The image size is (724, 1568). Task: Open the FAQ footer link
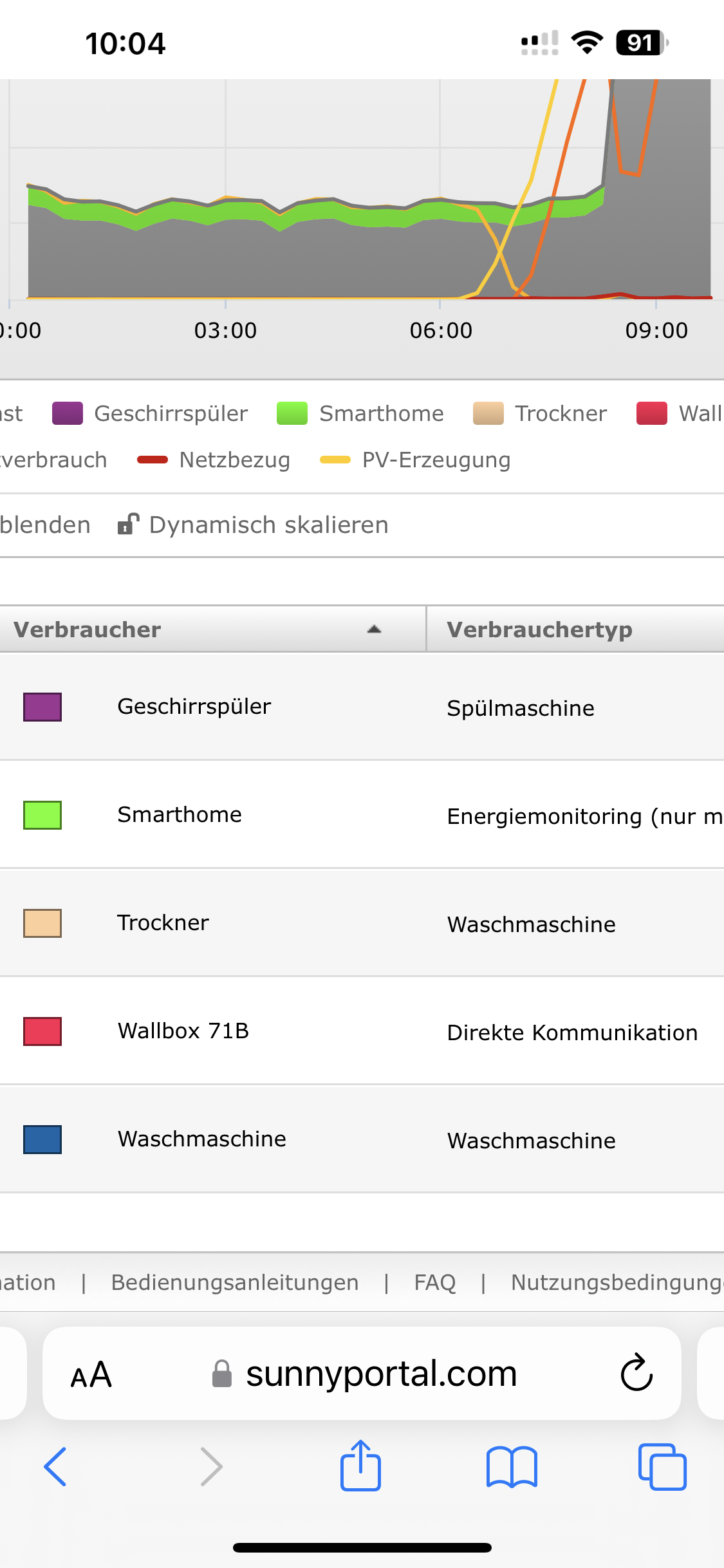[x=435, y=1282]
